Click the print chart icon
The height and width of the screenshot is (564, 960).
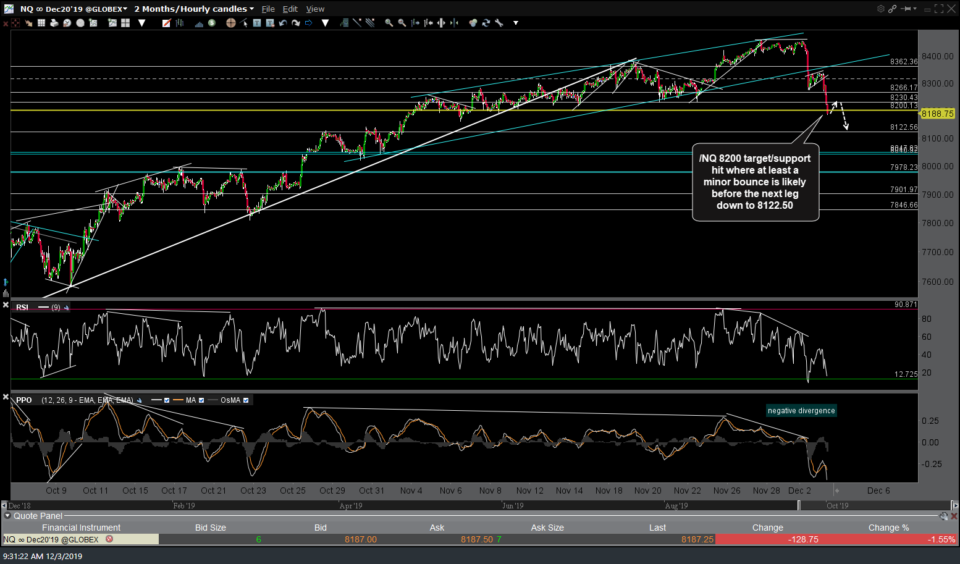pyautogui.click(x=54, y=23)
